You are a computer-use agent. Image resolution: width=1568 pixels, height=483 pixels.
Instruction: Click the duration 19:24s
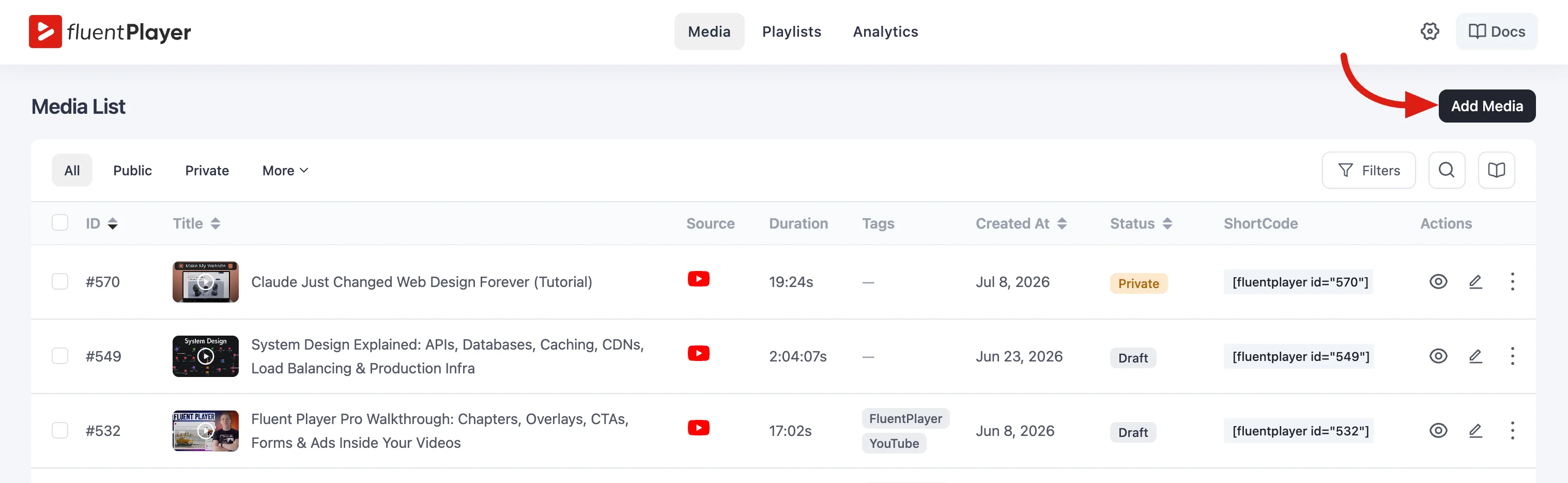[791, 282]
